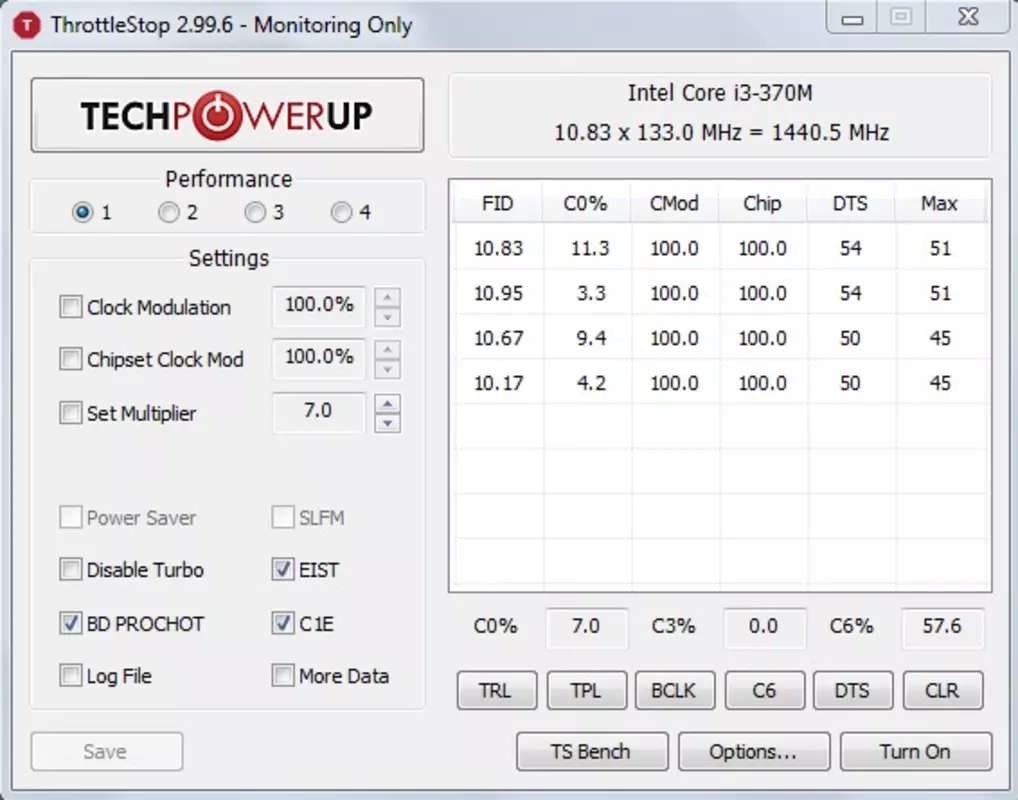
Task: Click the TechPowerUp logo banner
Action: pyautogui.click(x=227, y=115)
